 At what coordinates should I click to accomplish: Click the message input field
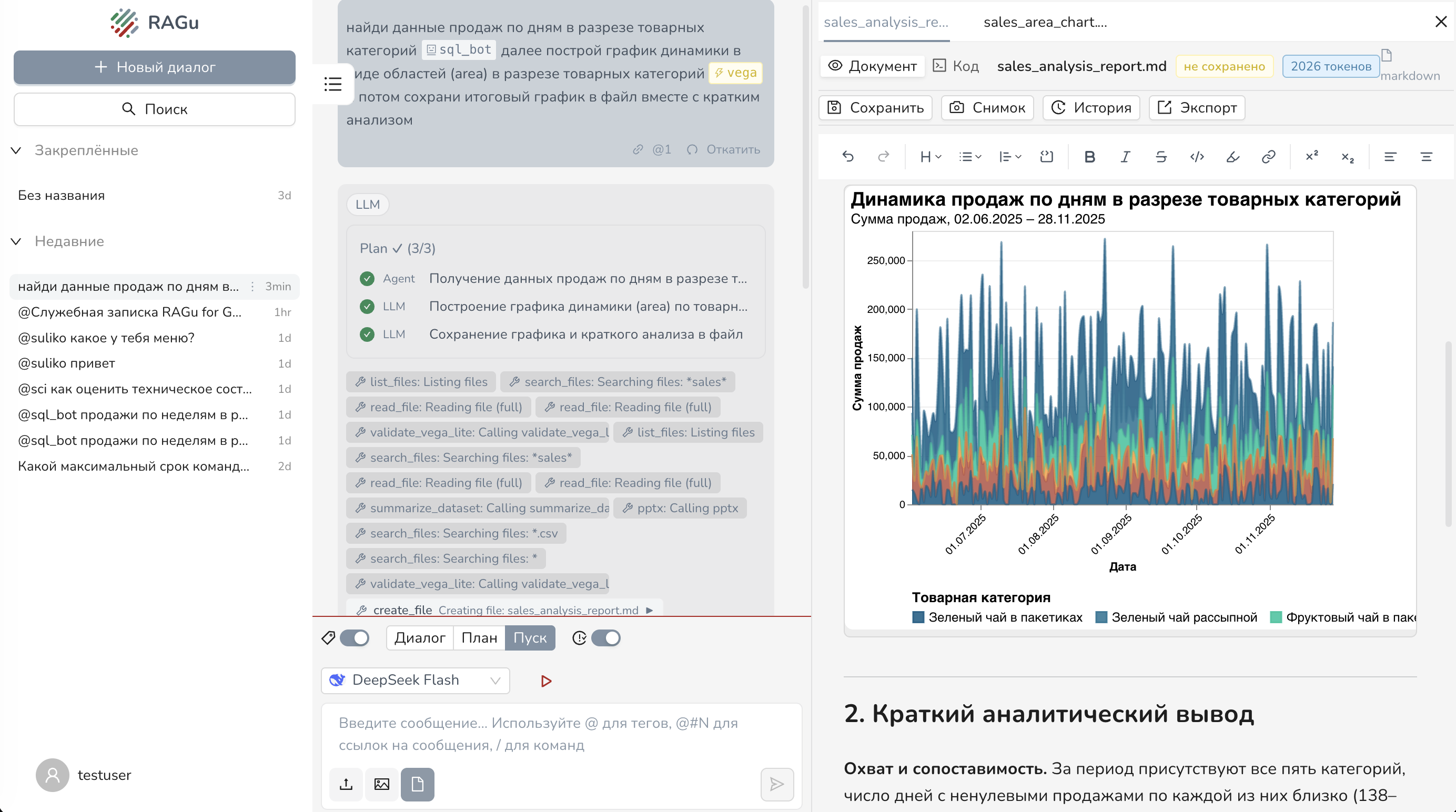coord(561,734)
